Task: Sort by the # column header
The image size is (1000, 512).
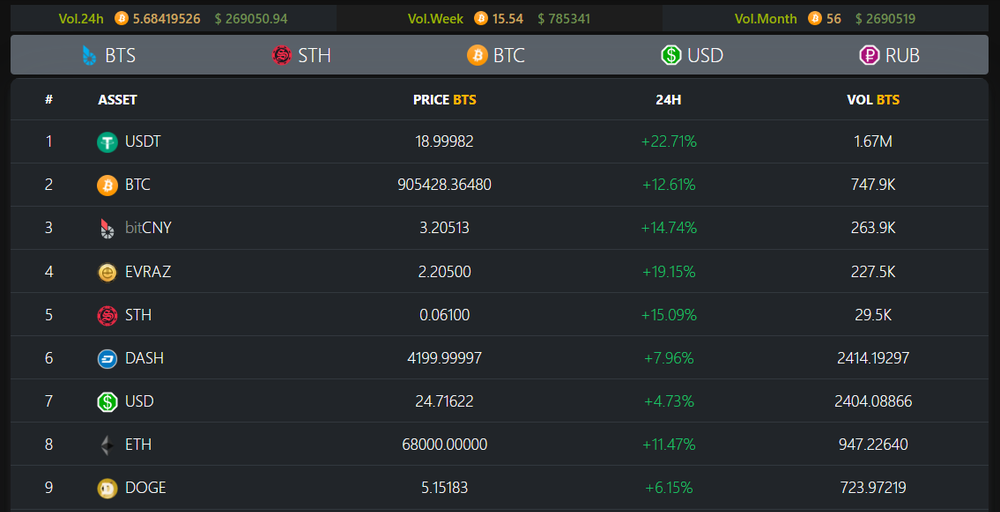Action: pyautogui.click(x=49, y=99)
